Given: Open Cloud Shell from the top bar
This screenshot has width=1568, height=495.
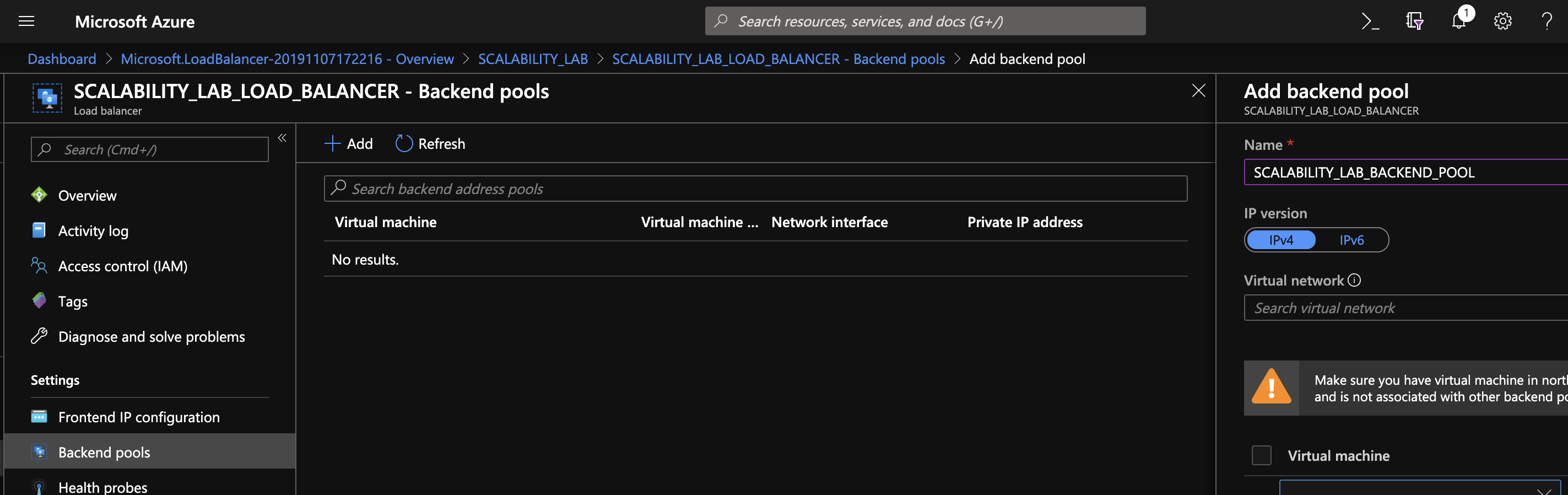Looking at the screenshot, I should [x=1370, y=21].
